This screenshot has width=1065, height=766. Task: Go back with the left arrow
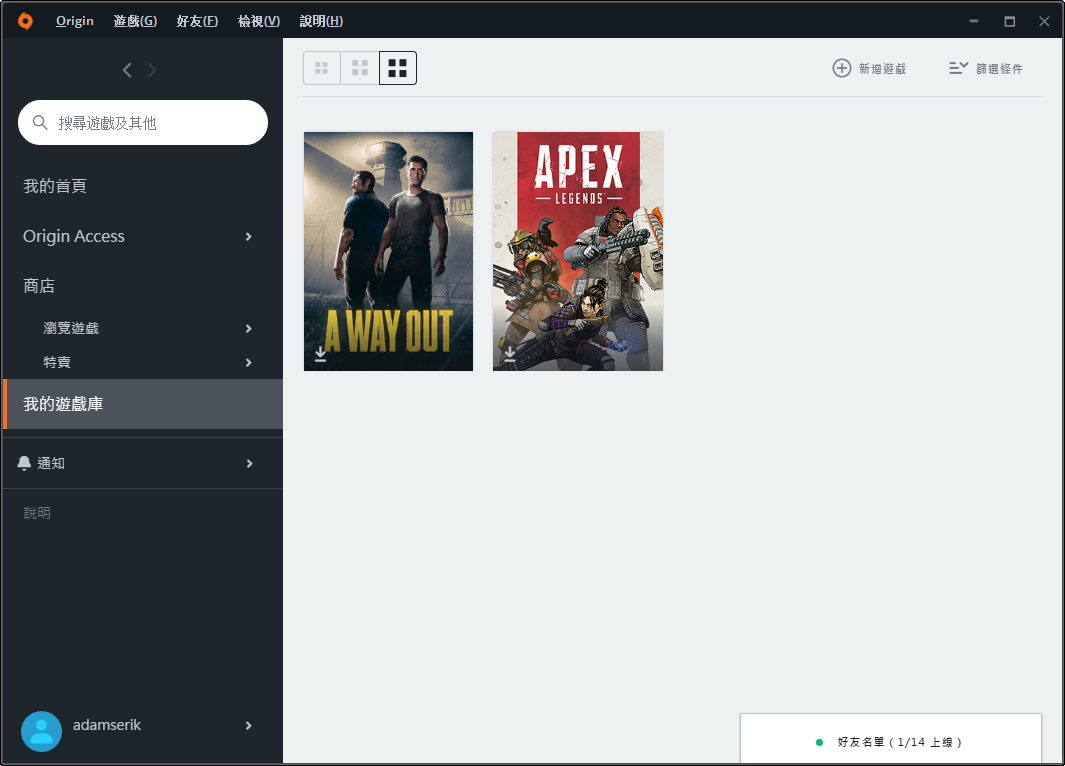click(127, 70)
